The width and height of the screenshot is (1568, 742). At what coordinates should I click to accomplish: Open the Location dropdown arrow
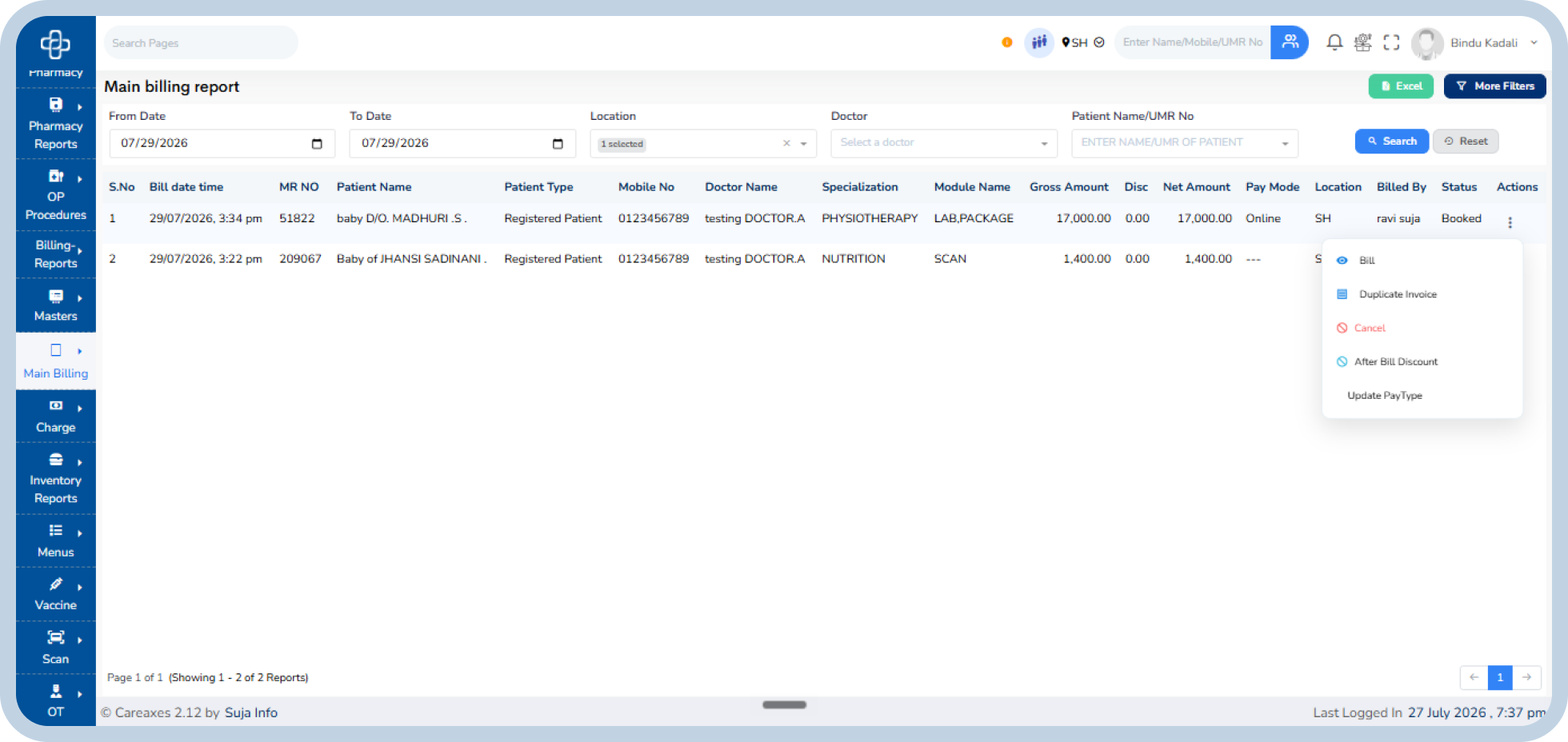[x=804, y=144]
